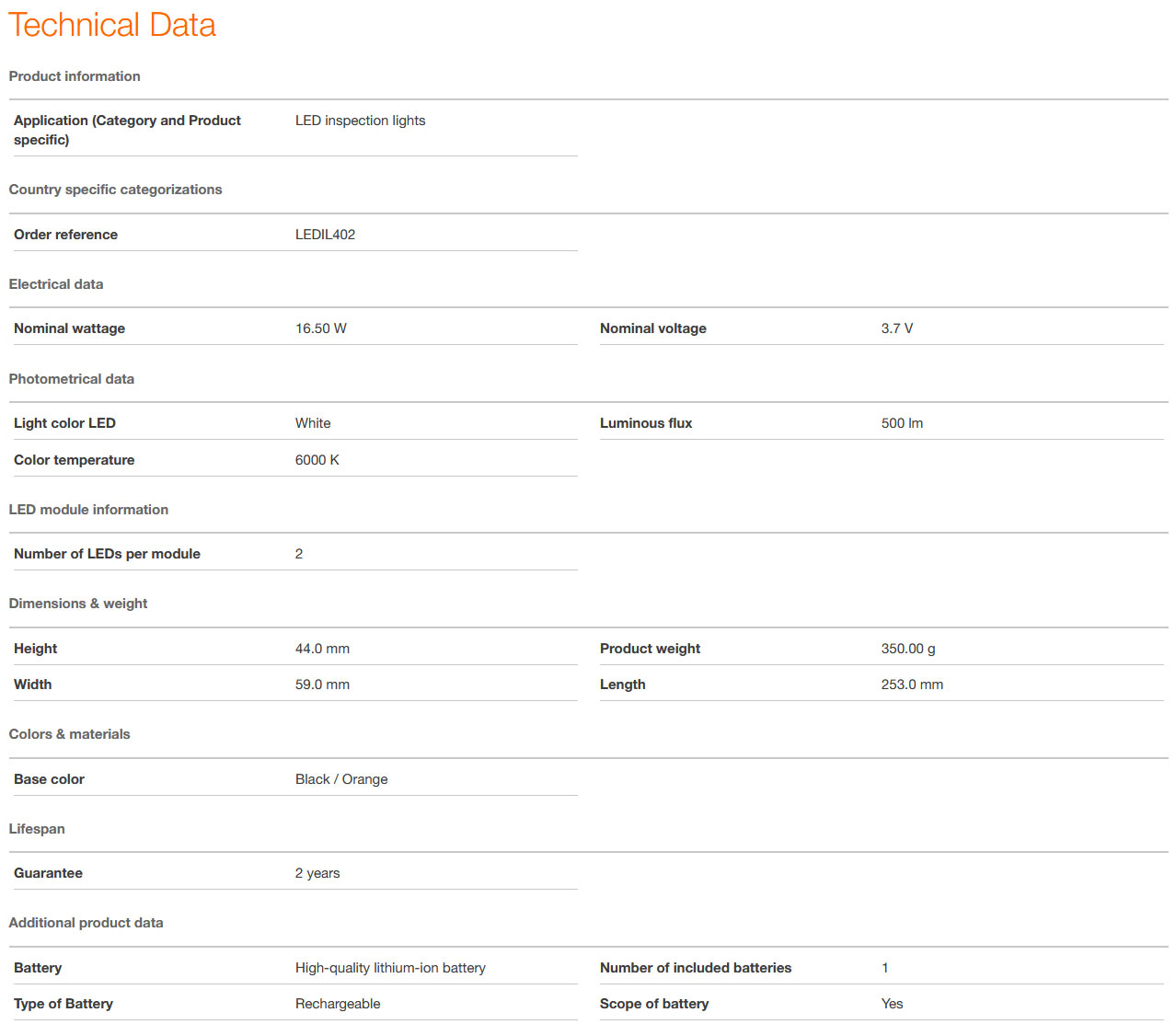Click the Nominal voltage label
The image size is (1176, 1024).
click(652, 328)
